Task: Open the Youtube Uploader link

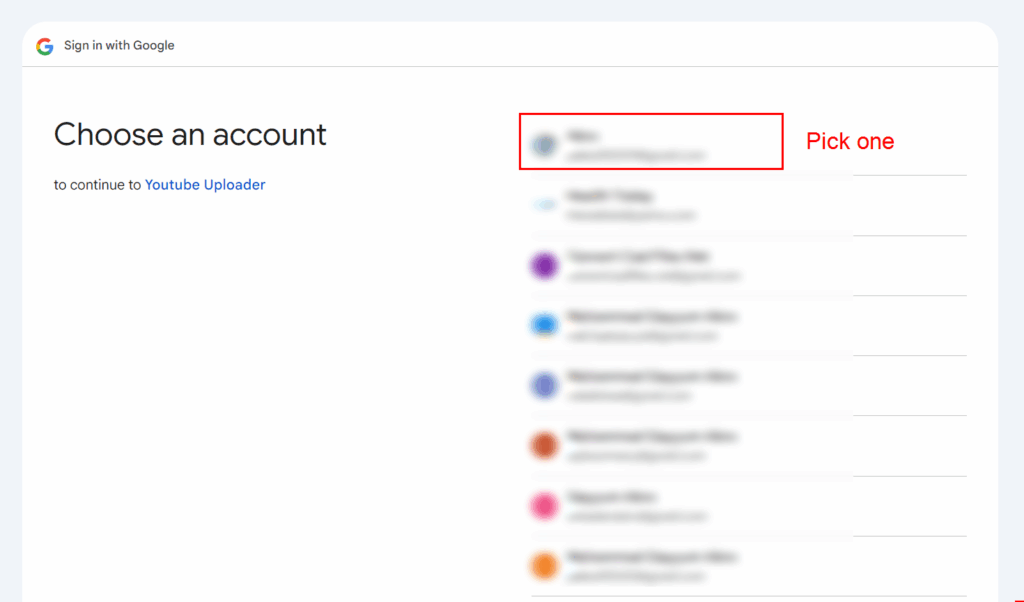Action: [205, 184]
